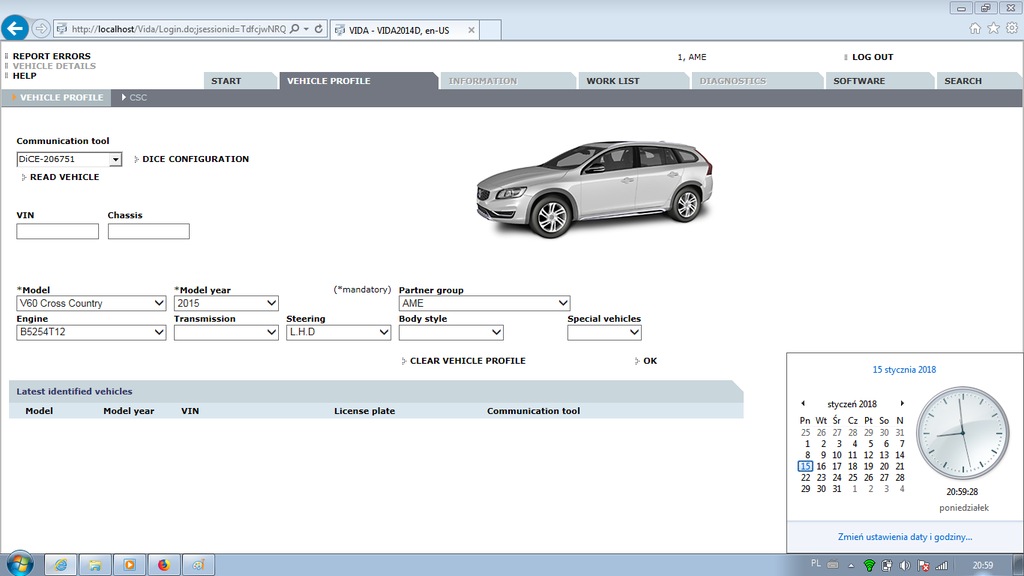This screenshot has height=576, width=1024.
Task: Open the HELP section
Action: coord(25,77)
